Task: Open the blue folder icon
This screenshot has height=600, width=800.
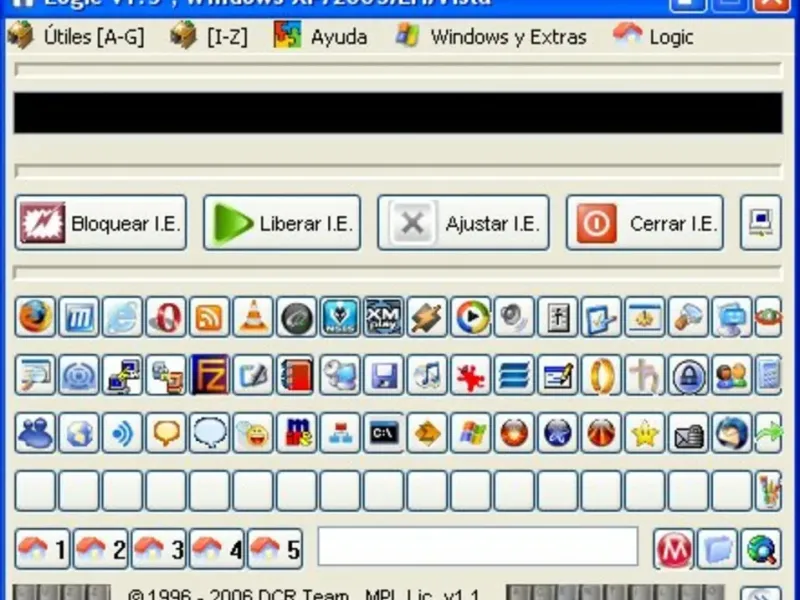Action: 717,549
